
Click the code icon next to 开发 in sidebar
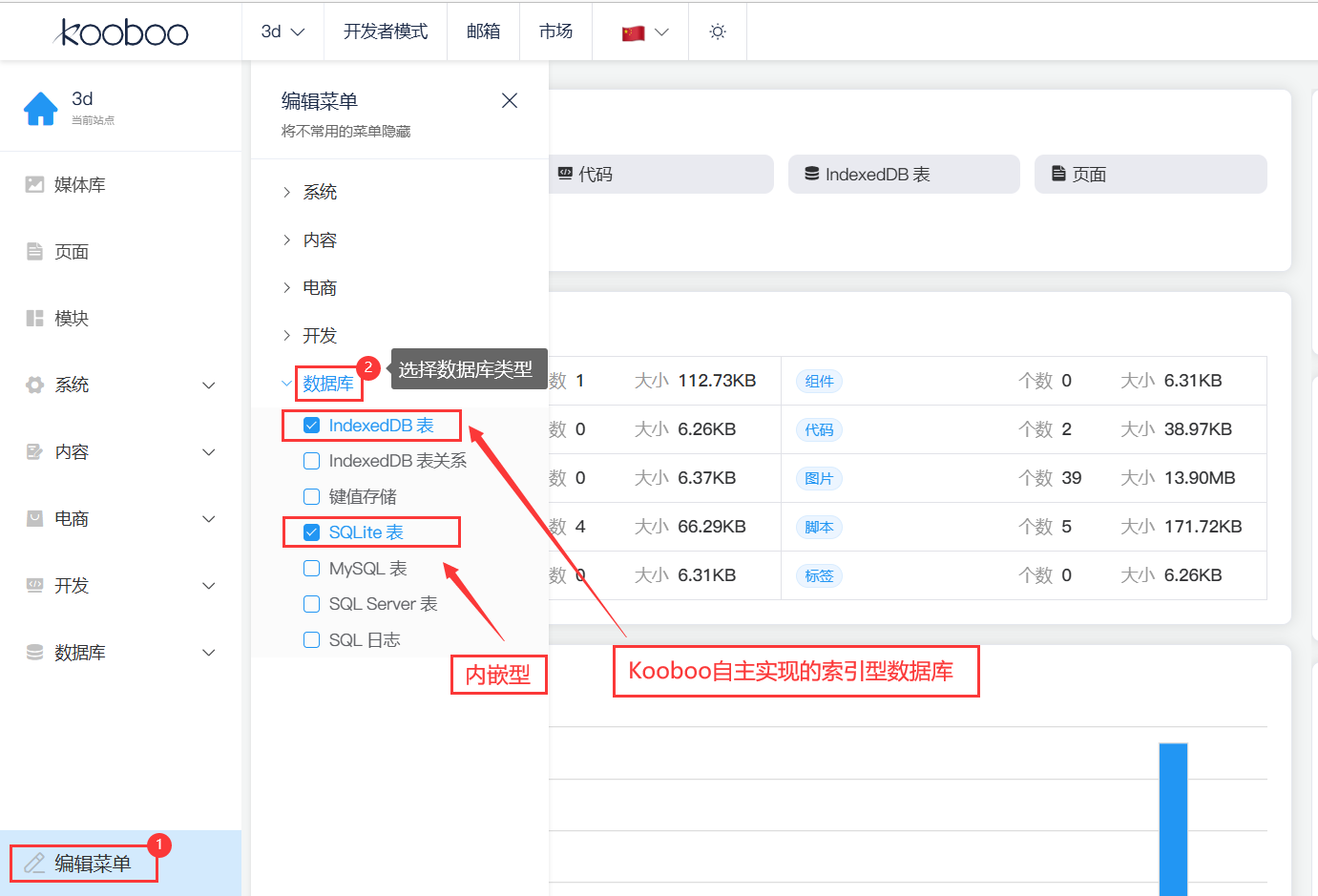(x=34, y=585)
